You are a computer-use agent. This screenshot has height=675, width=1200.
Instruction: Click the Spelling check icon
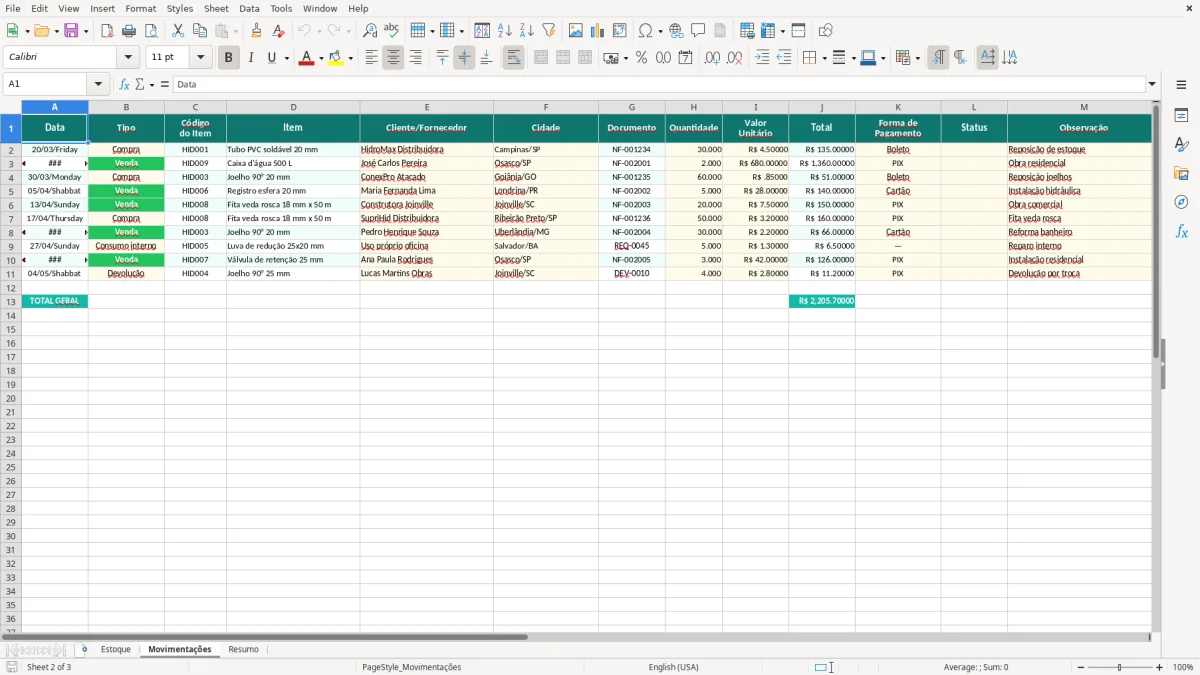[391, 31]
